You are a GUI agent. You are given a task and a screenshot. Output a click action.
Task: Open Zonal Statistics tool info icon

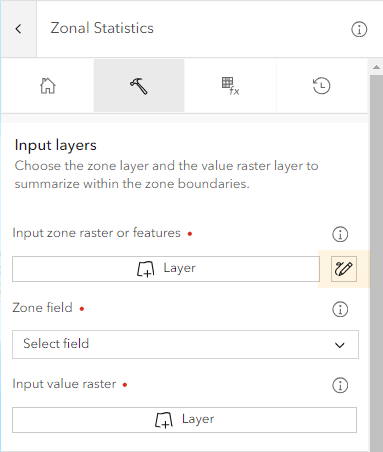pos(359,29)
